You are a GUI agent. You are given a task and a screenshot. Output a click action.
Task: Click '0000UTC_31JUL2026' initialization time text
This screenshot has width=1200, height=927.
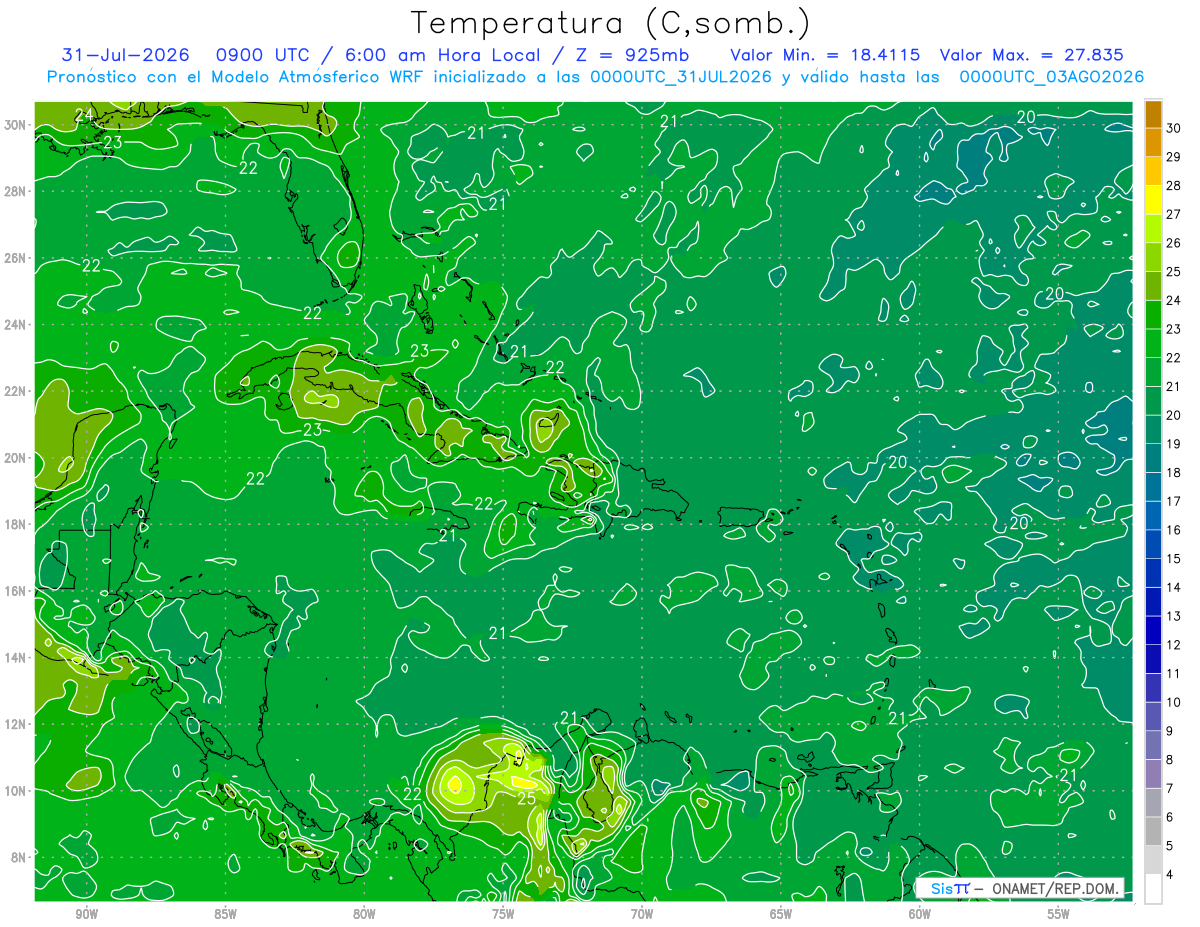682,77
